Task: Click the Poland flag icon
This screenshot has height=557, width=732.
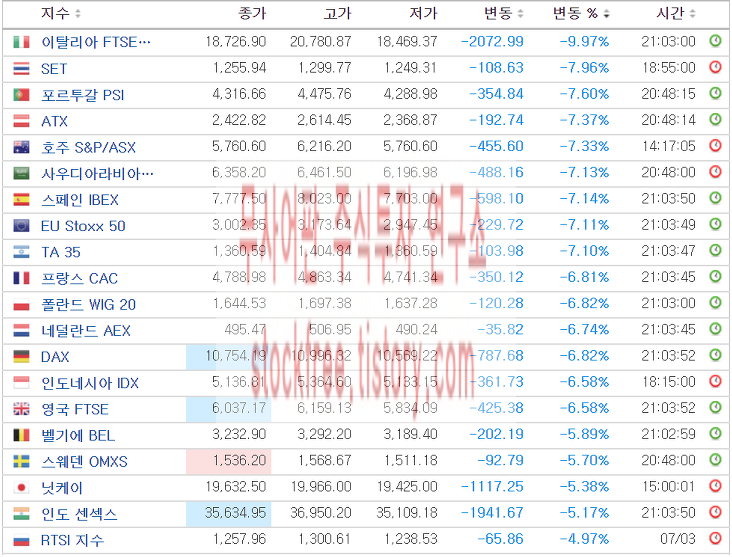Action: pos(21,304)
